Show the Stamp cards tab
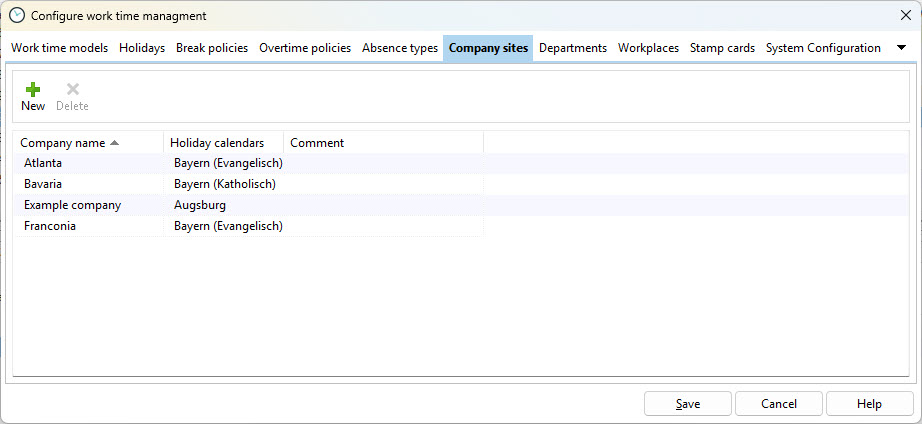 click(722, 48)
